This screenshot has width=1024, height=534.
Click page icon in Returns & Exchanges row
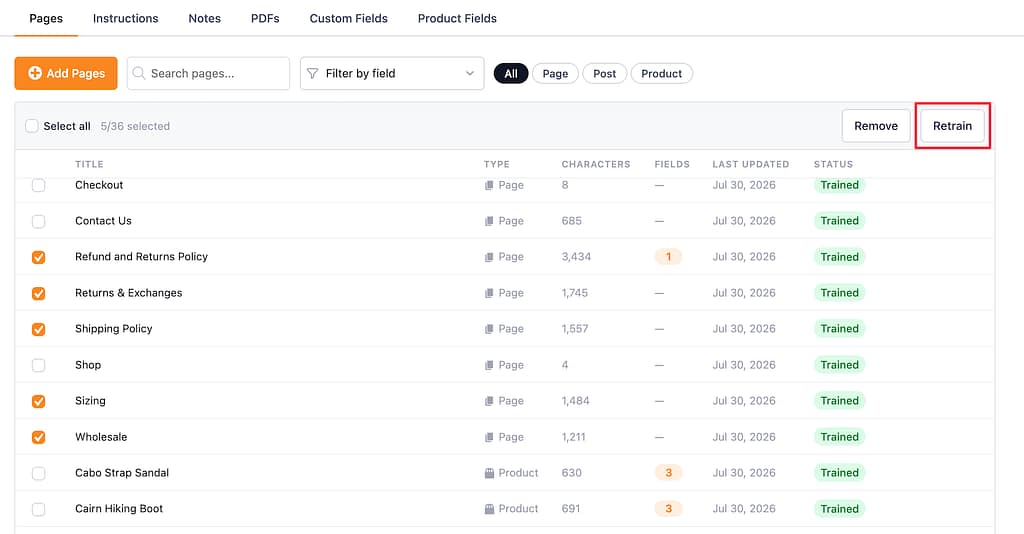point(488,293)
